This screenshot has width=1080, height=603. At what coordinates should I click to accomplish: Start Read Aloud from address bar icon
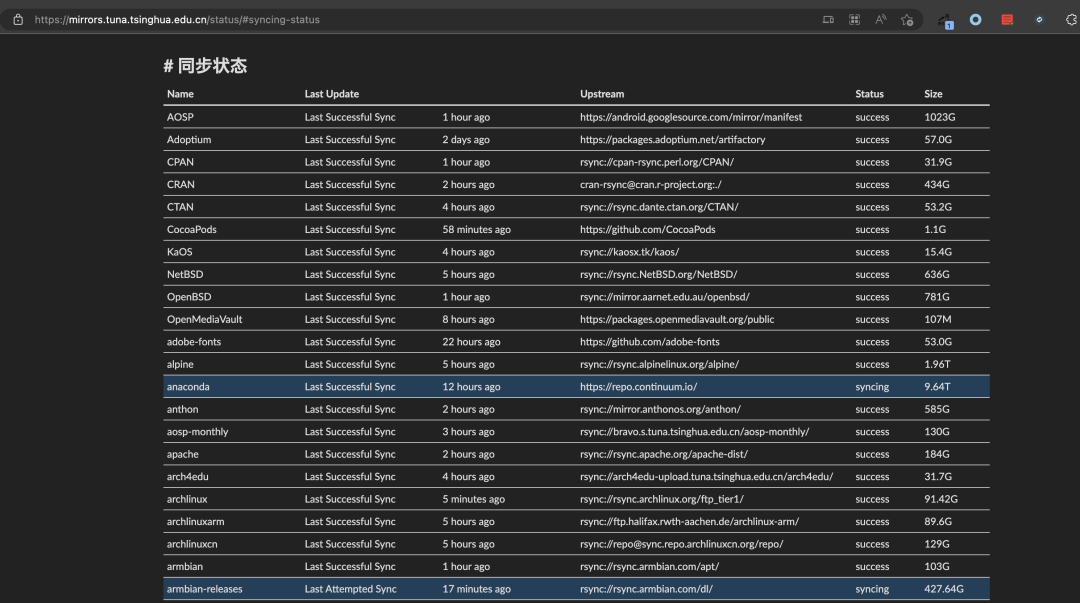(880, 20)
